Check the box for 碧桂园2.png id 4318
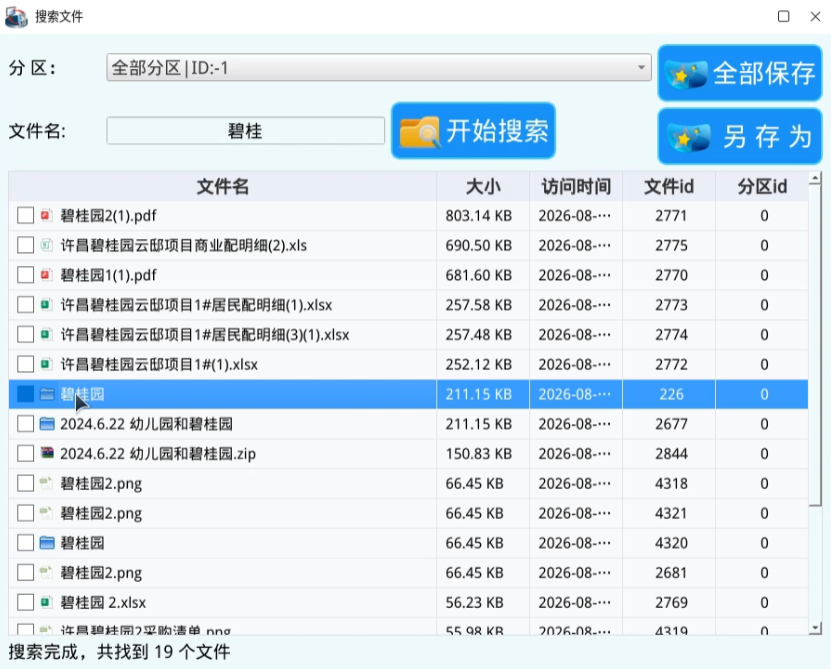The image size is (831, 669). (x=25, y=483)
